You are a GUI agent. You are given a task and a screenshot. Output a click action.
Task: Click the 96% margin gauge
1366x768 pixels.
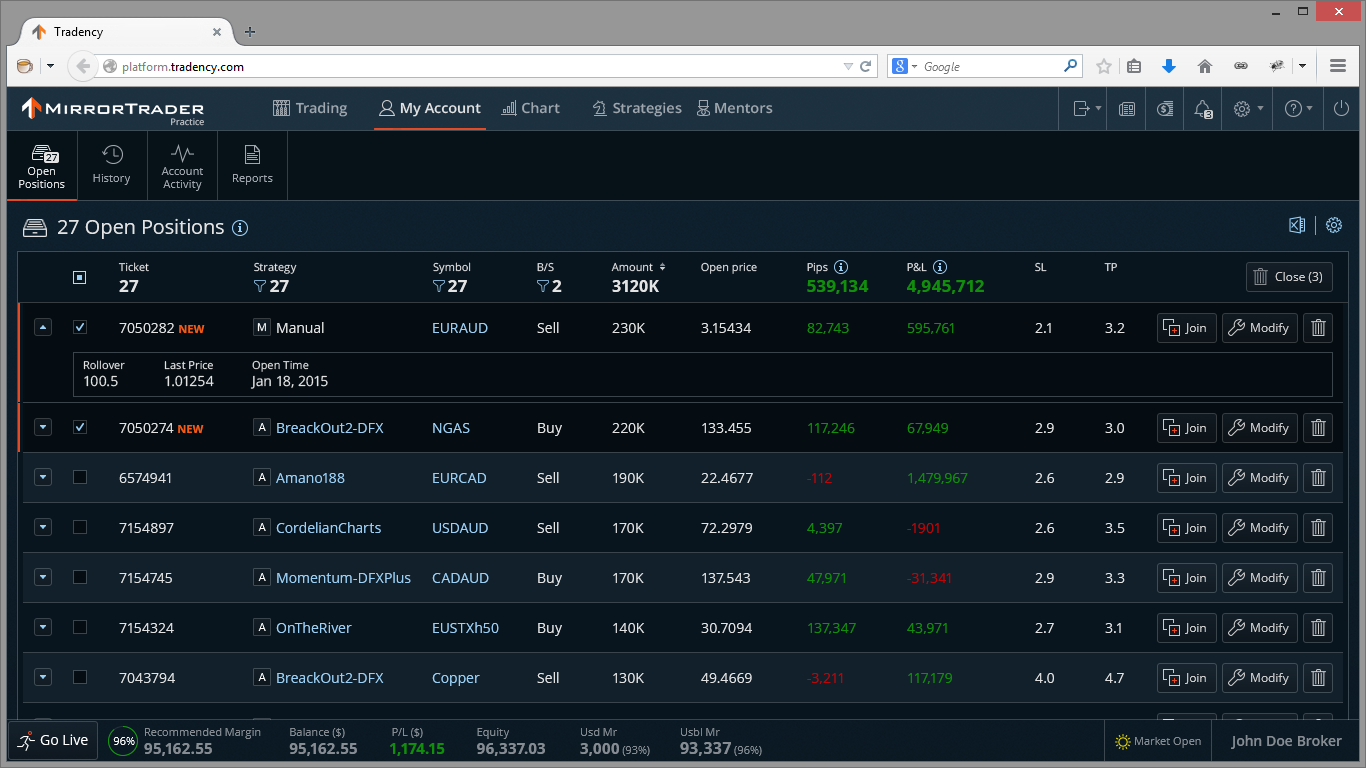123,741
